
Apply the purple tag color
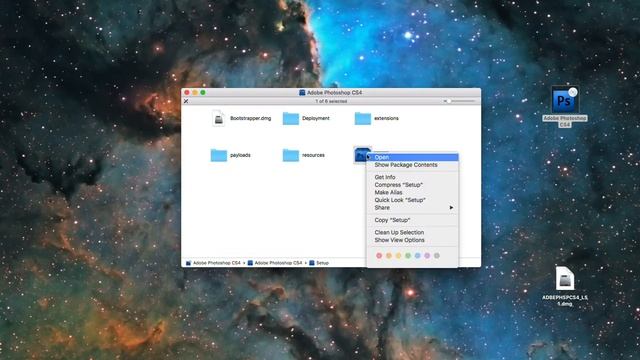click(427, 256)
